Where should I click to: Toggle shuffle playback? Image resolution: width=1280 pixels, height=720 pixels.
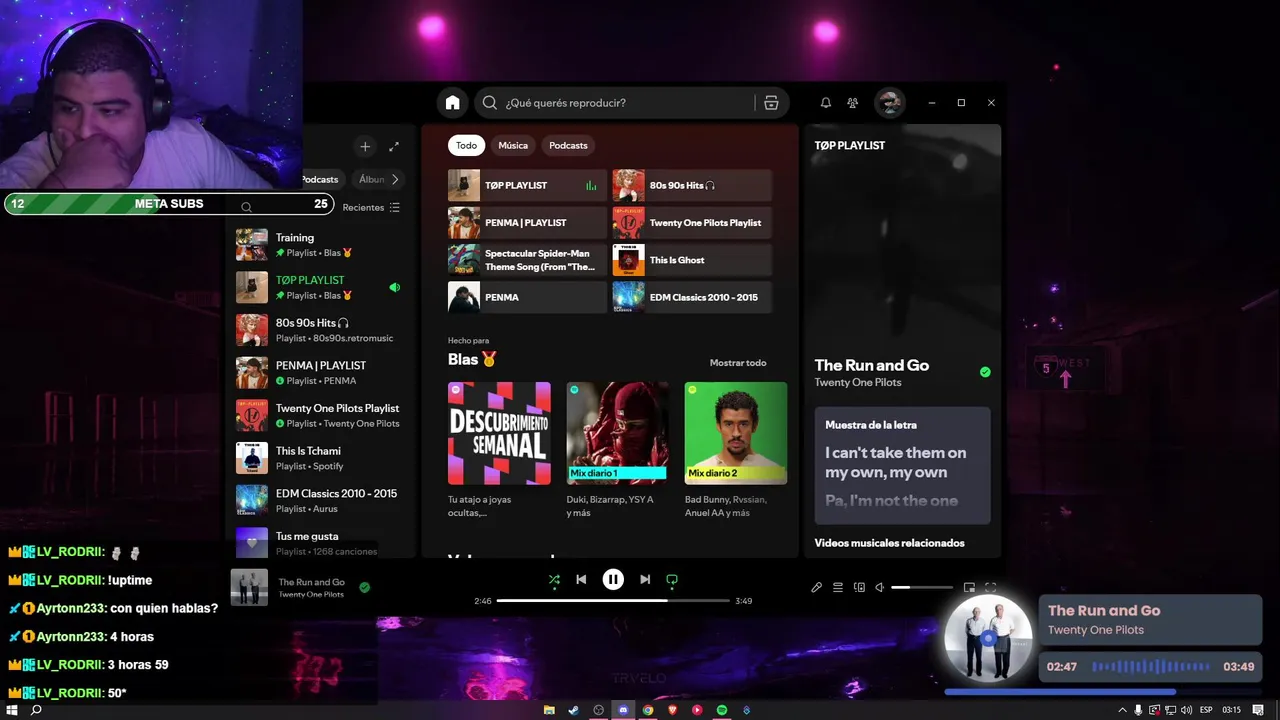coord(554,579)
